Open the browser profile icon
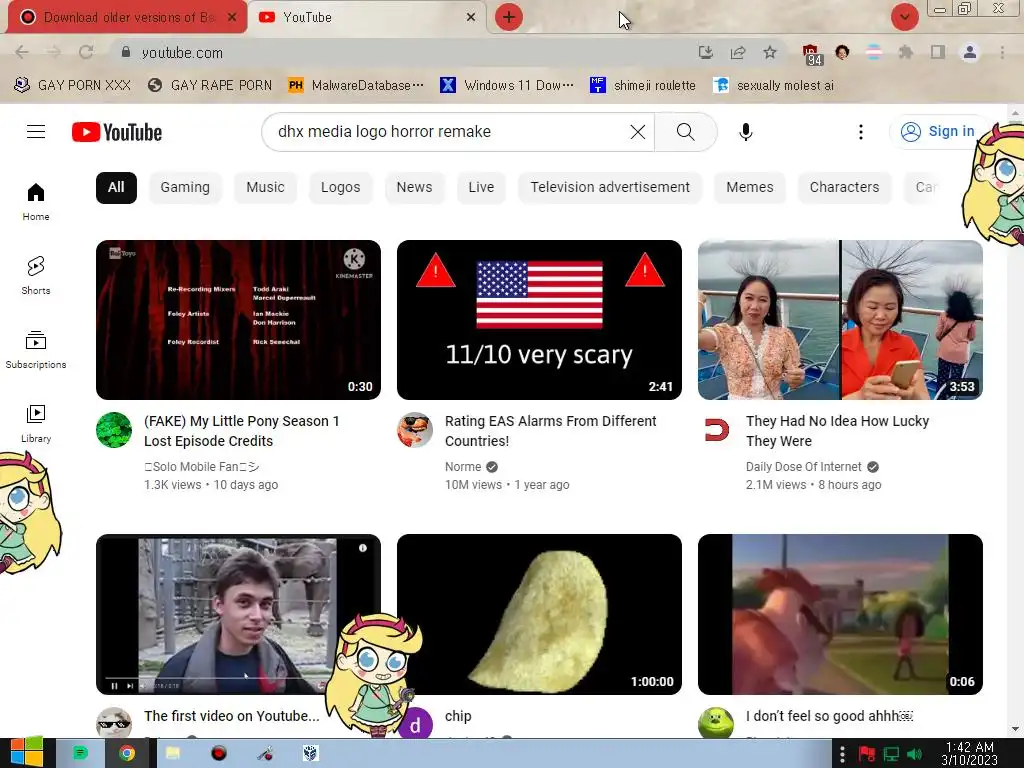The image size is (1024, 768). tap(970, 52)
